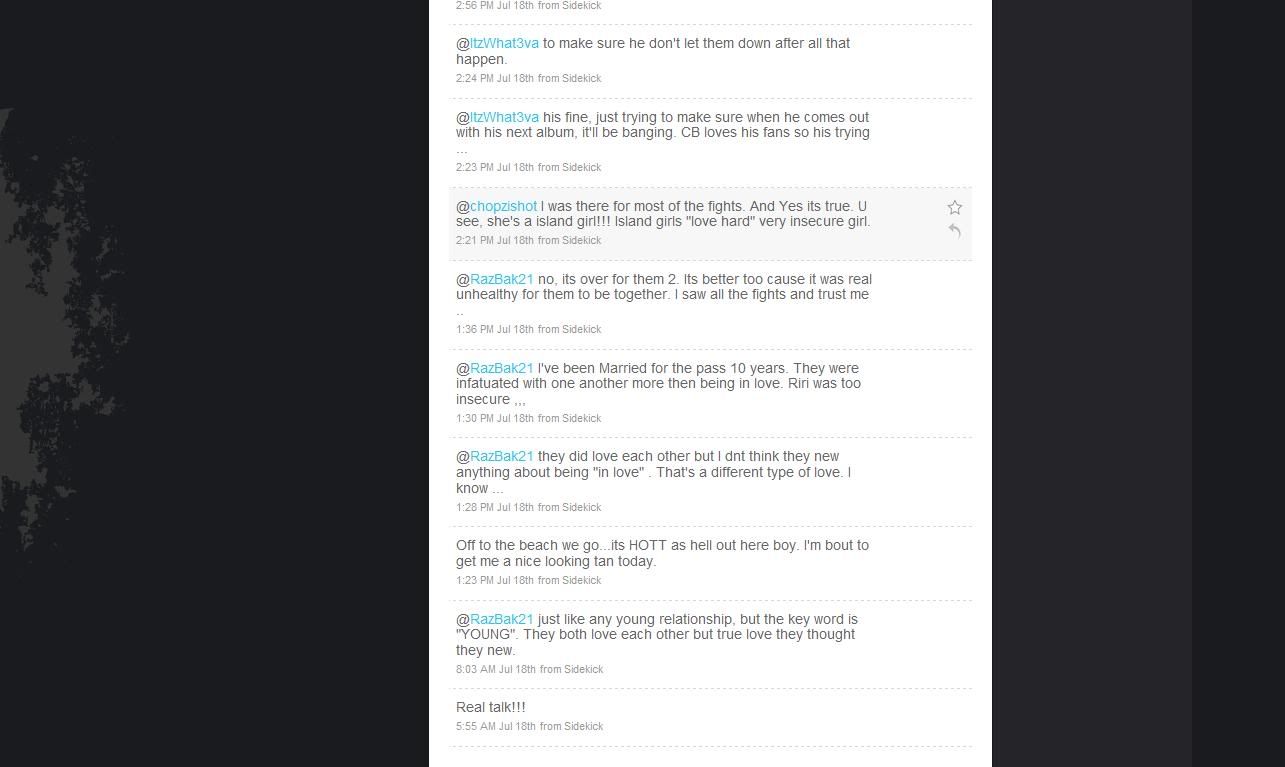1285x767 pixels.
Task: Open the 2:56 PM Jul 18th timestamp permalink
Action: [x=495, y=6]
